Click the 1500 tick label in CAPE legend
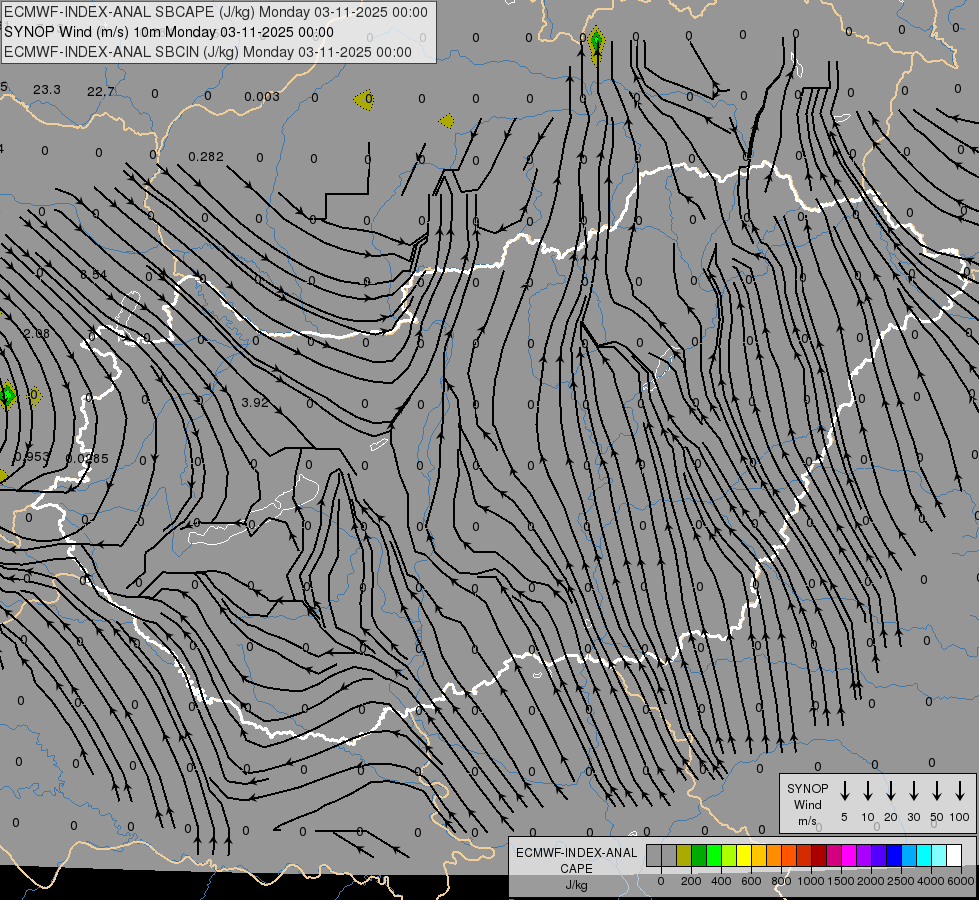The image size is (979, 900). pos(841,881)
